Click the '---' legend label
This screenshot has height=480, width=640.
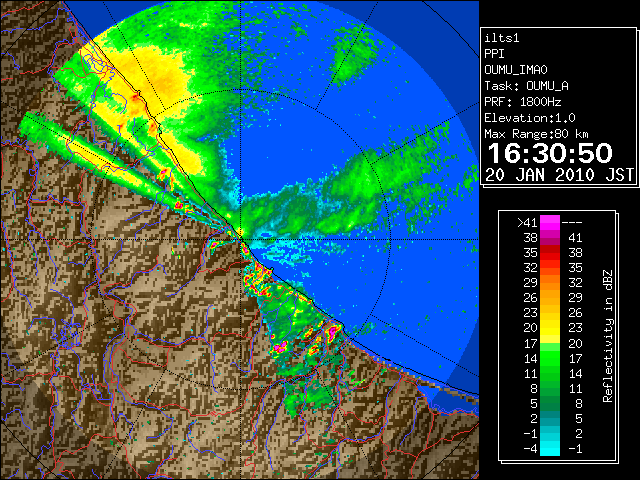coord(572,223)
